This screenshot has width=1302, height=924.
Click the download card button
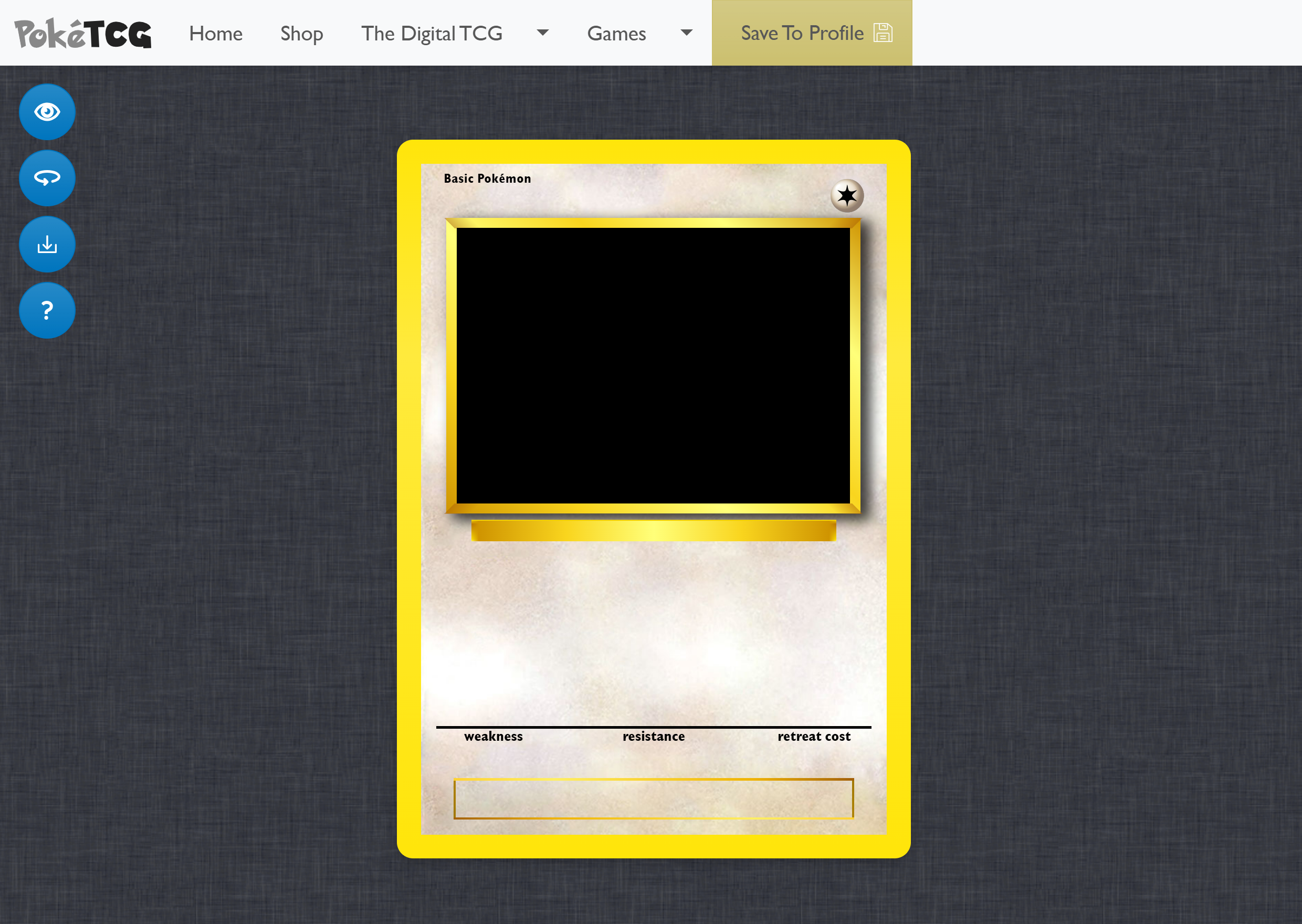coord(47,244)
